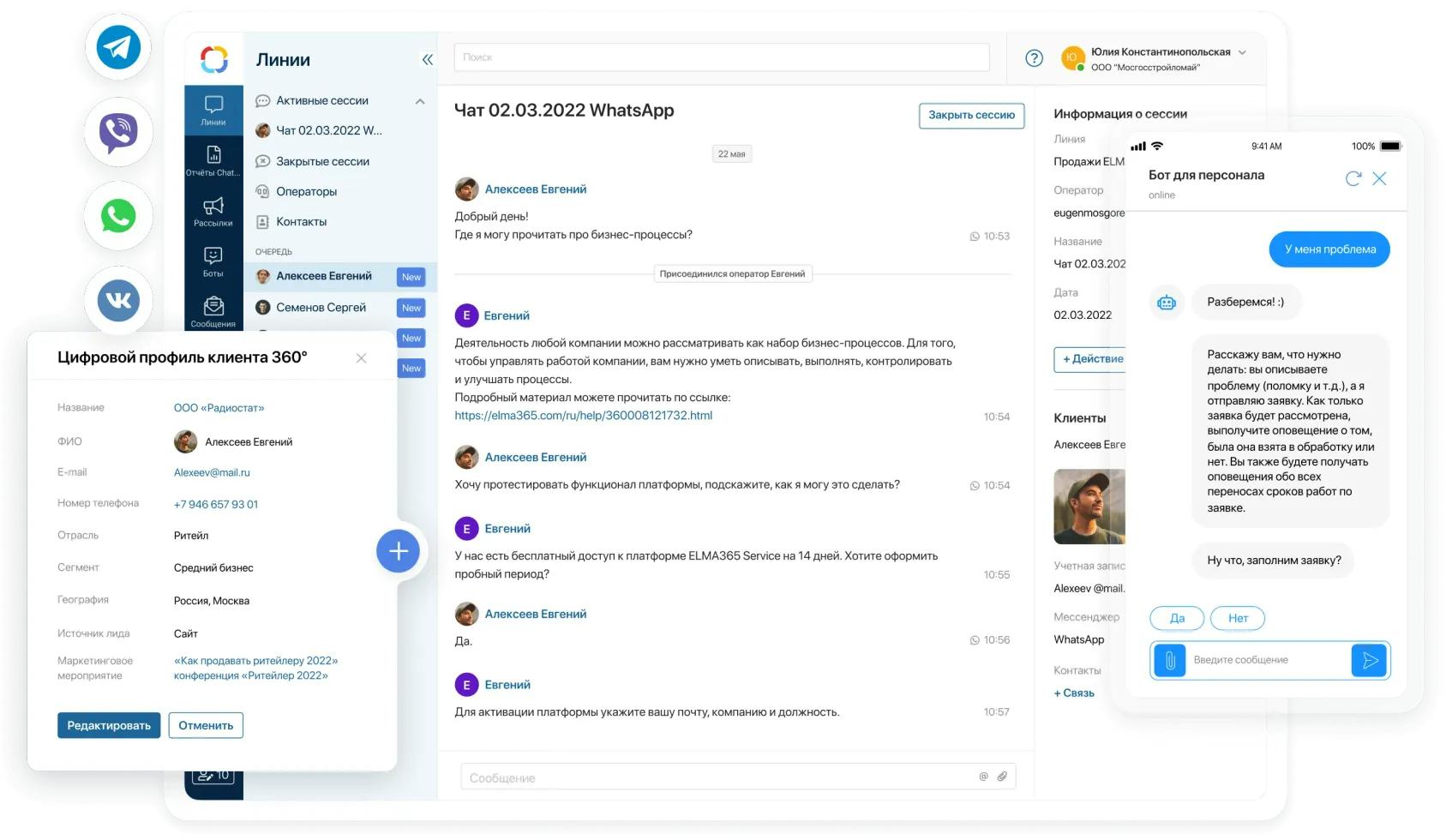Choose Да in the bot chat

coord(1177,617)
